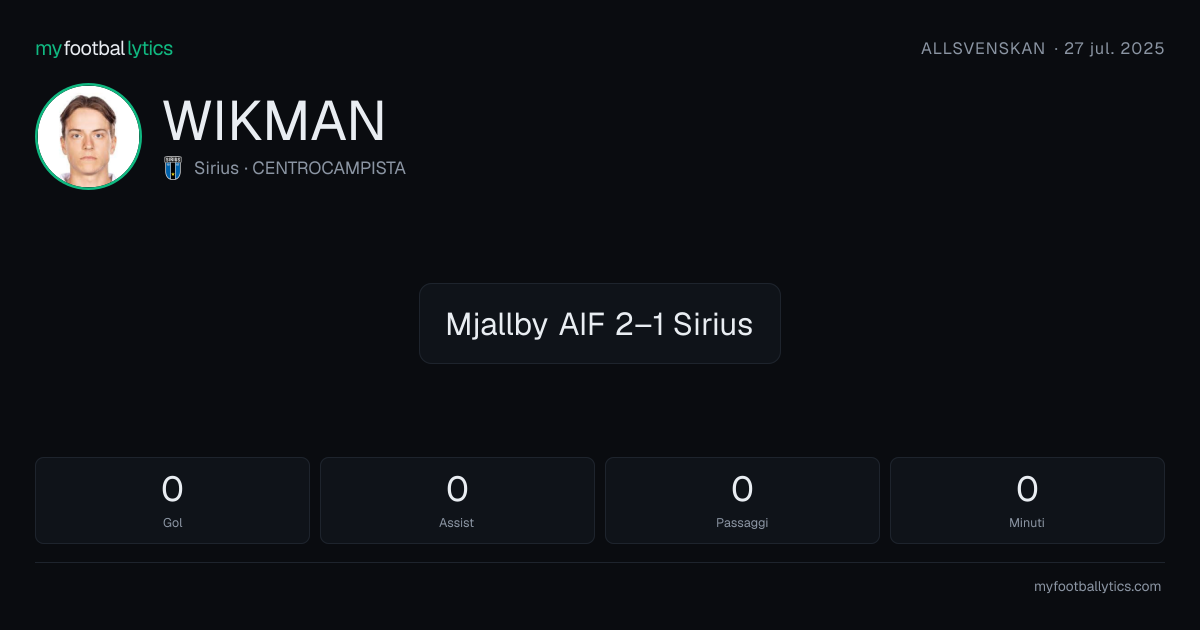Click the zero value above Assist
Viewport: 1200px width, 630px height.
[457, 489]
